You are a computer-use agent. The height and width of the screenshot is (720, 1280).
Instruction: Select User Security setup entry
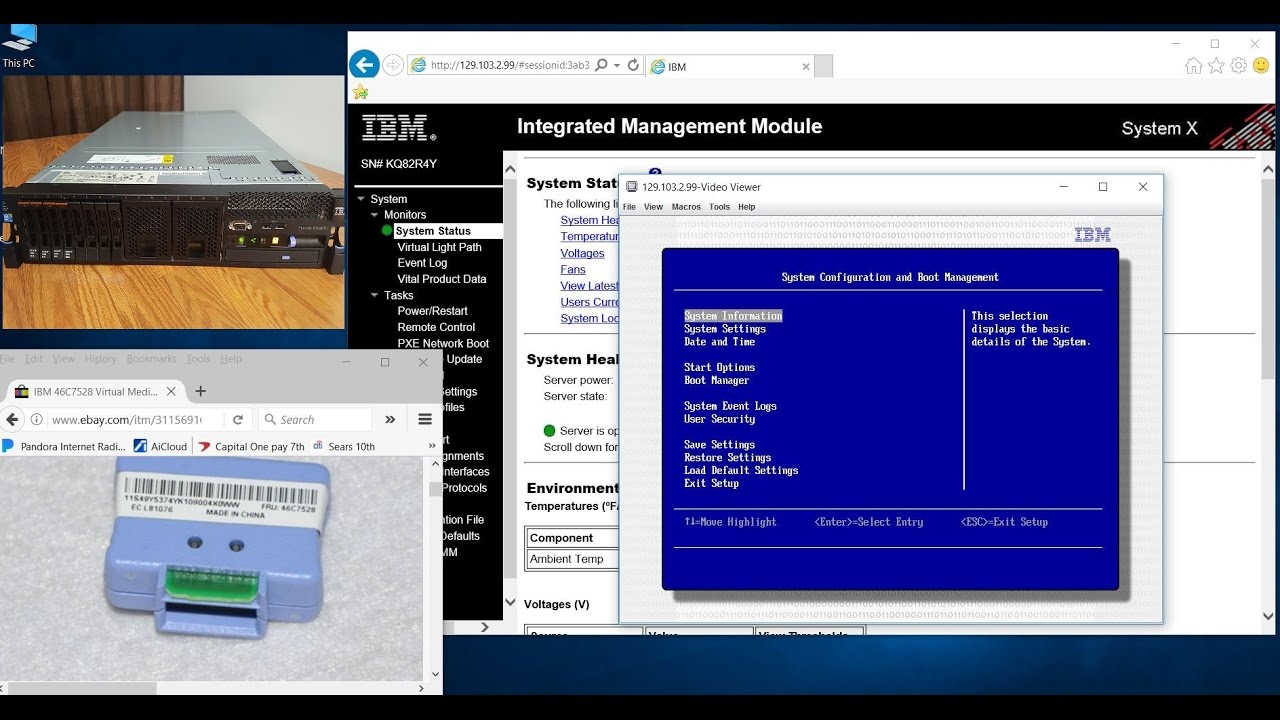pyautogui.click(x=719, y=419)
